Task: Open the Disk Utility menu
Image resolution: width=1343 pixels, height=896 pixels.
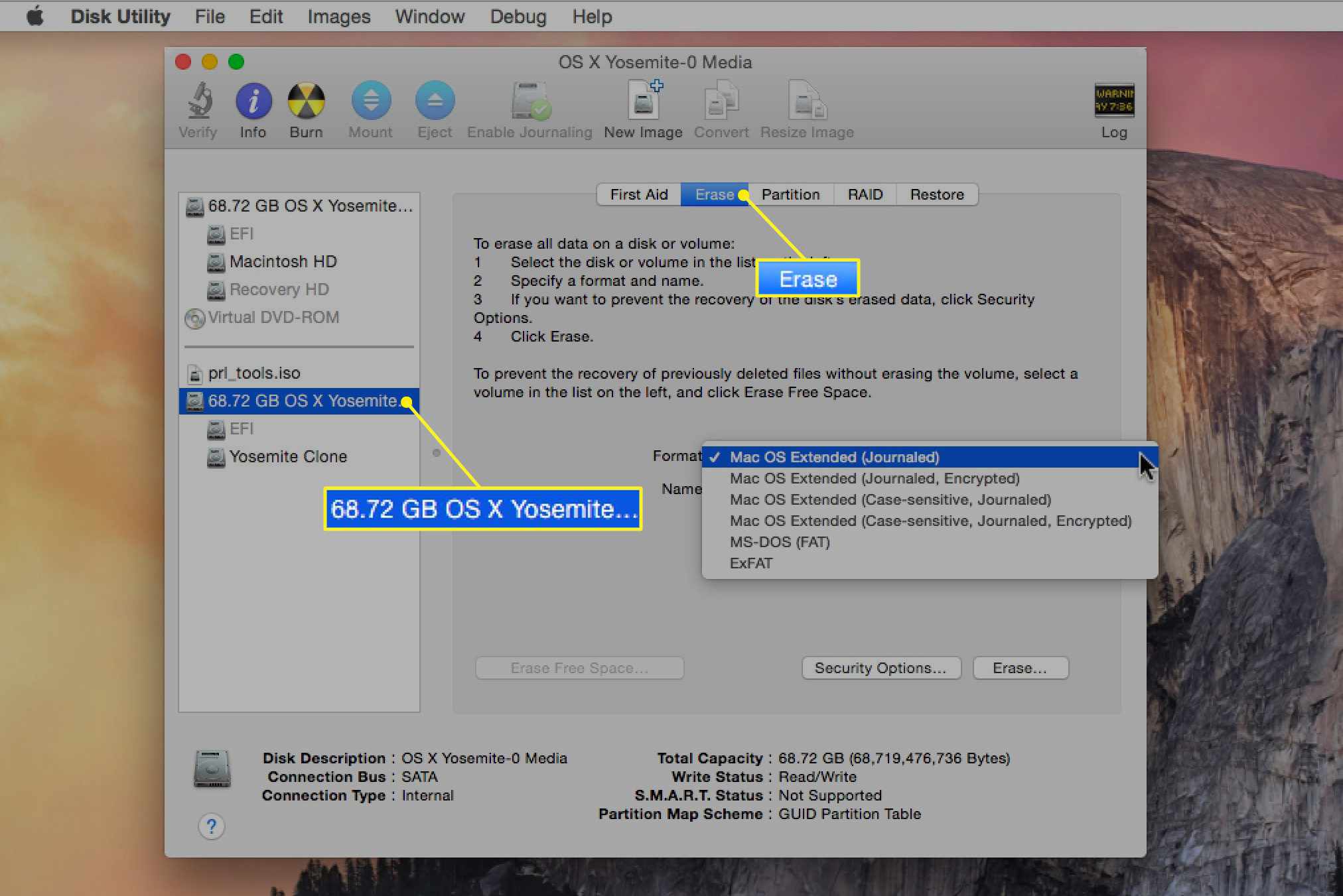Action: [121, 16]
